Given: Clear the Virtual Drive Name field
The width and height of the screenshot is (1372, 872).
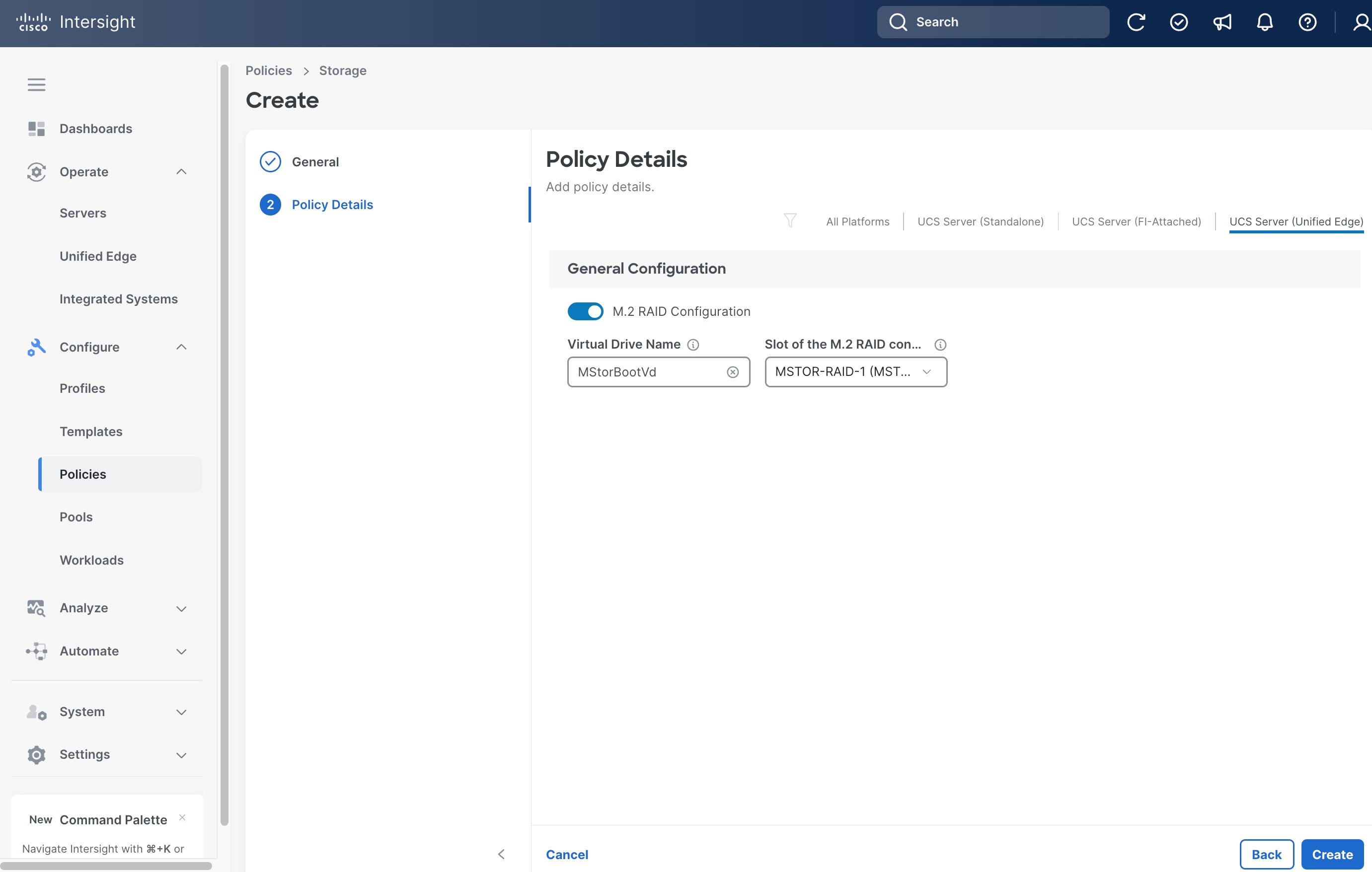Looking at the screenshot, I should tap(733, 372).
